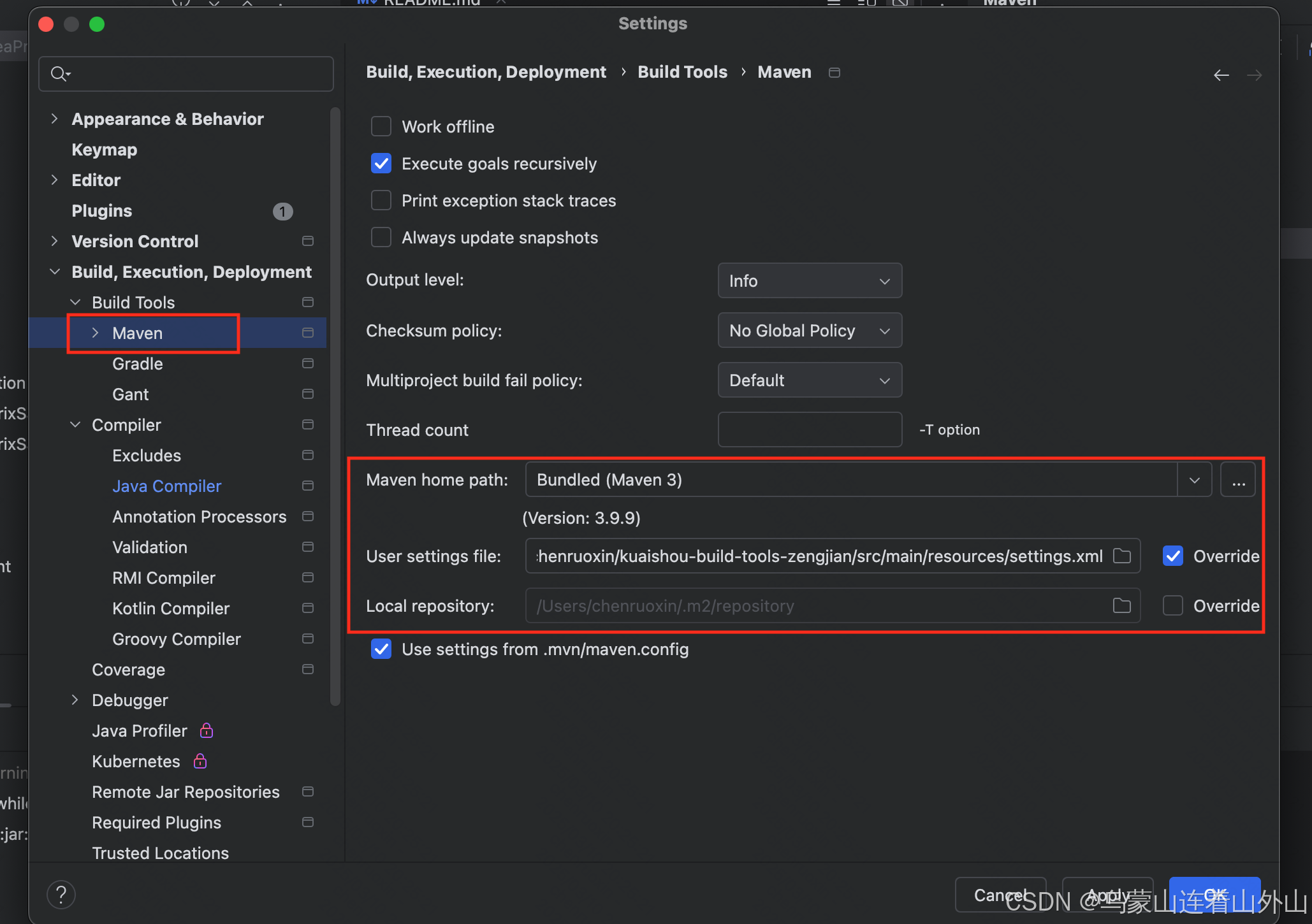This screenshot has height=924, width=1312.
Task: Open Trusted Locations settings page
Action: click(x=161, y=853)
